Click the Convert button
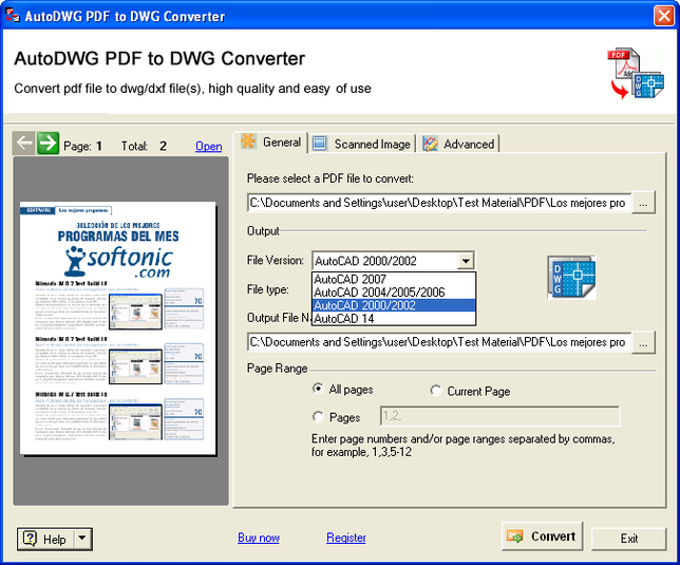The height and width of the screenshot is (565, 680). 542,536
